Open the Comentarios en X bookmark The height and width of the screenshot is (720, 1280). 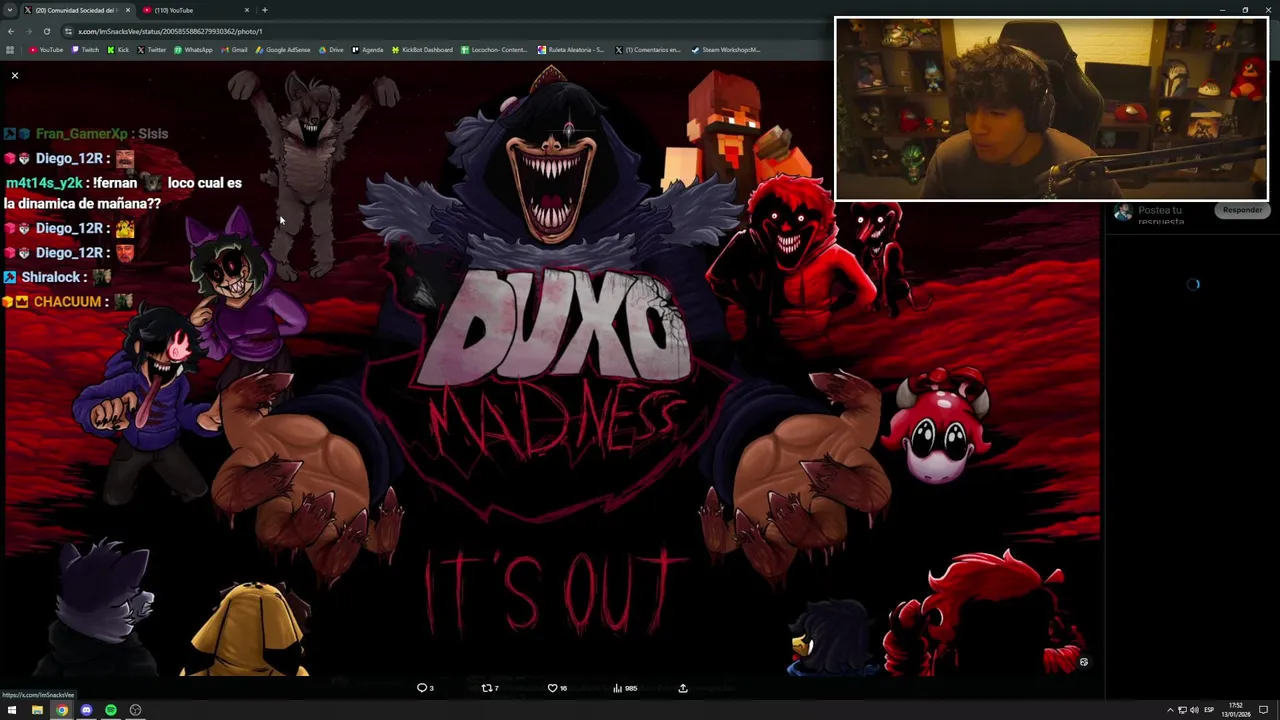coord(648,50)
